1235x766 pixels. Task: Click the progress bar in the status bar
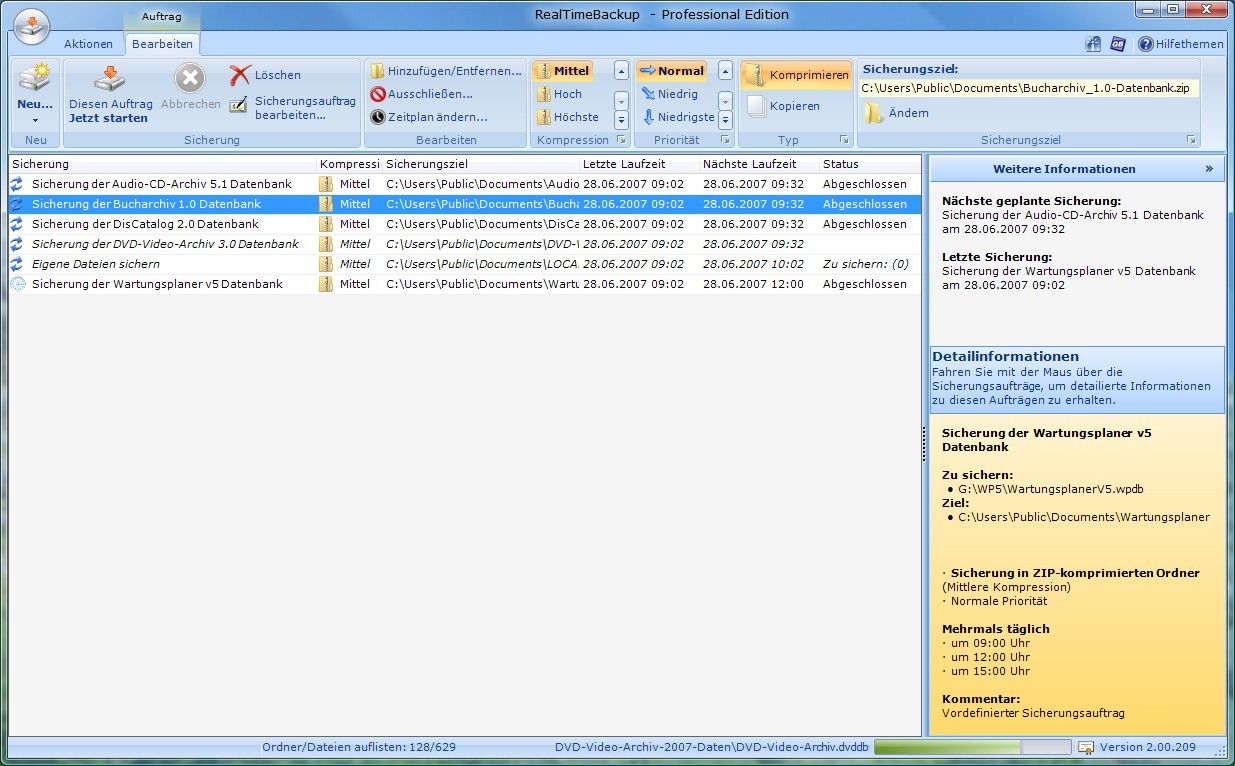point(972,748)
